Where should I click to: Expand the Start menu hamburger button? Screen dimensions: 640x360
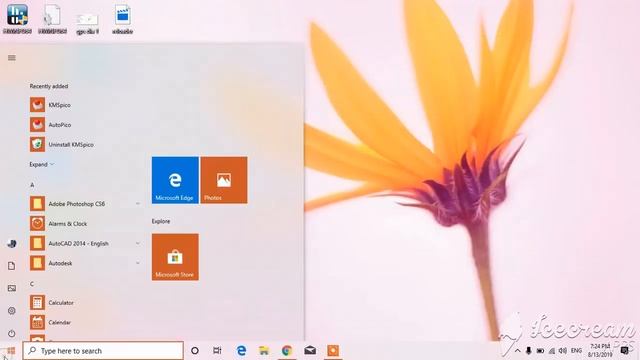pos(12,58)
